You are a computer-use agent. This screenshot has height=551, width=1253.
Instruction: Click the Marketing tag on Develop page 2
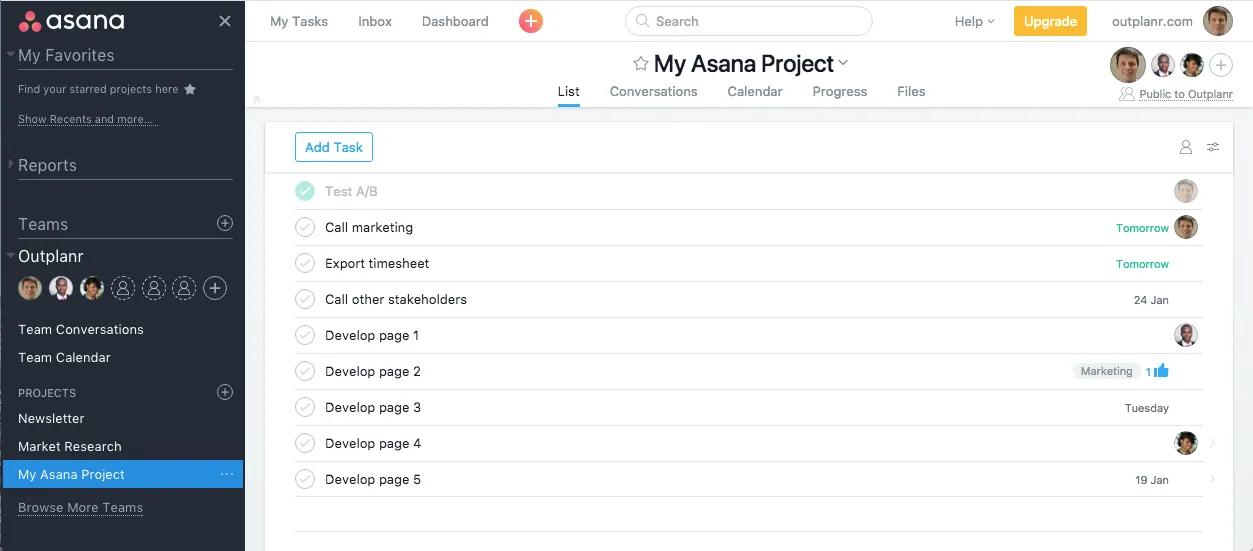point(1106,371)
